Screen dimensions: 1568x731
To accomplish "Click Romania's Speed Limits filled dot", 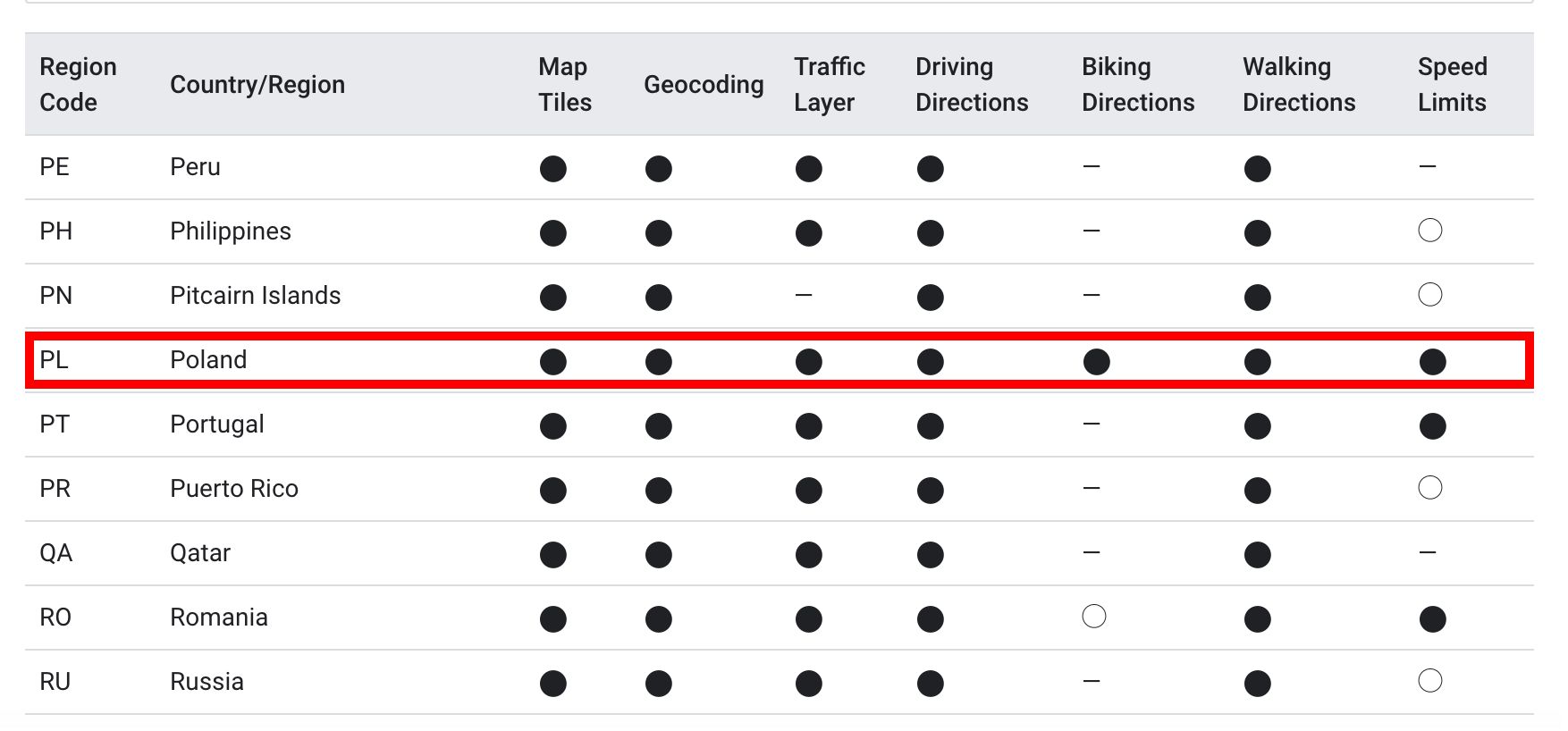I will click(1432, 619).
